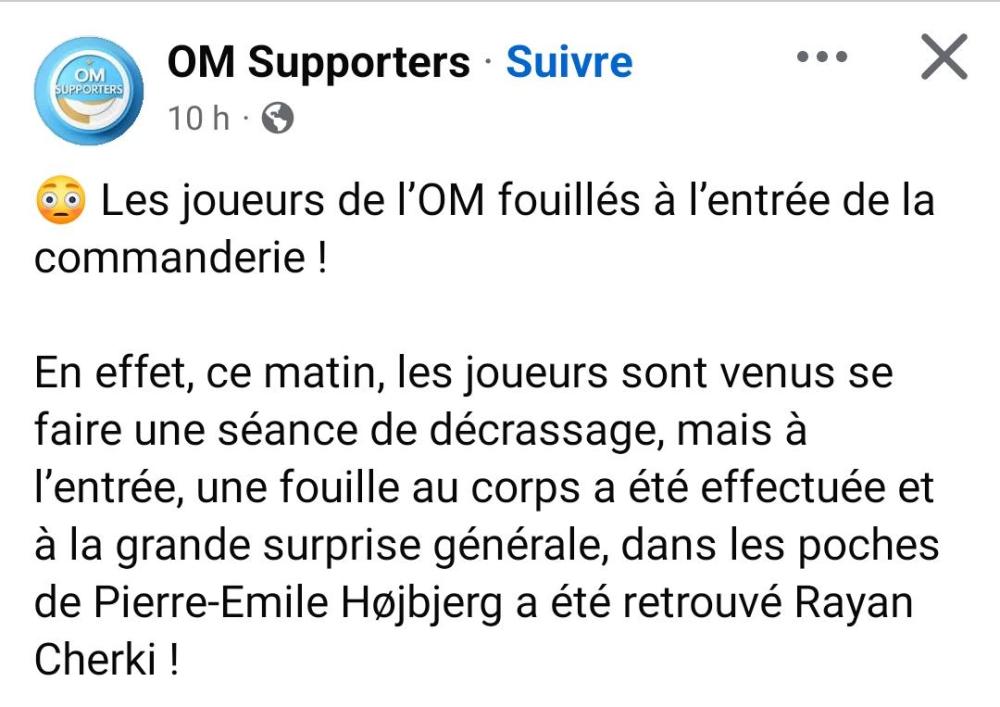The width and height of the screenshot is (1000, 707).
Task: Click 'Cherki !' on the last line
Action: 107,660
